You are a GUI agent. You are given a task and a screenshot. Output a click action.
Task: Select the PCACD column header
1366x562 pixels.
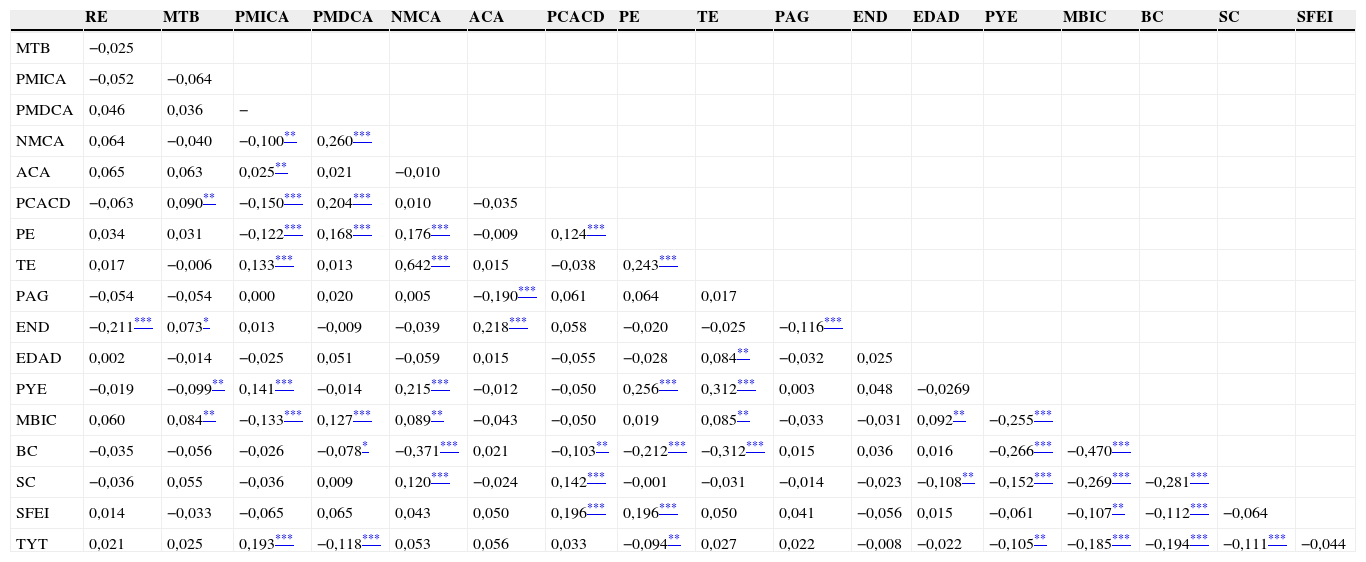575,17
